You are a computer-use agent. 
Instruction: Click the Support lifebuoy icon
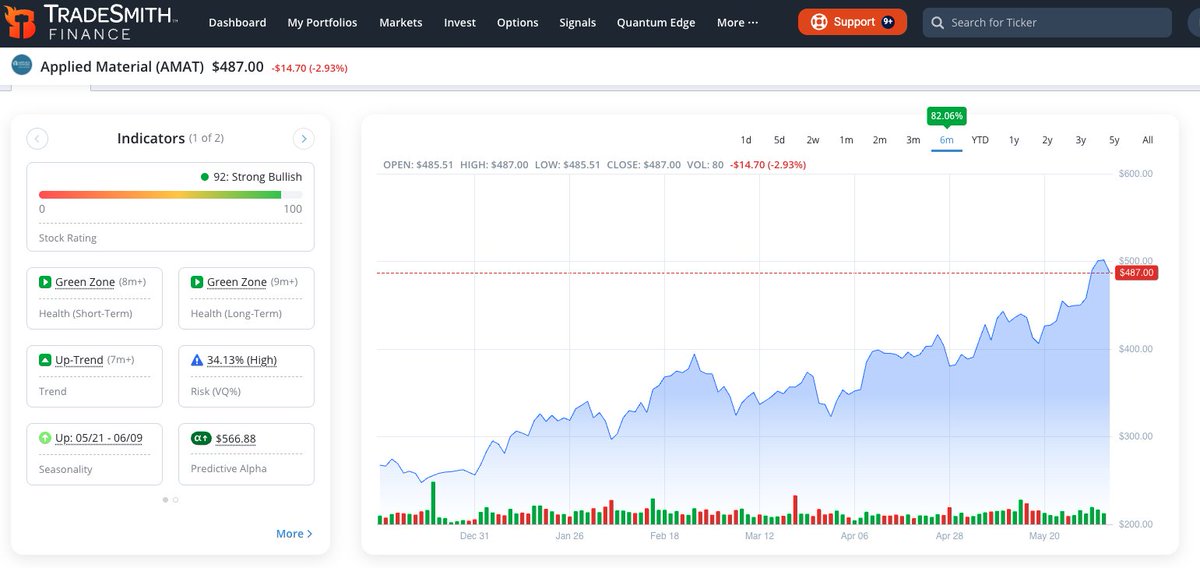[x=820, y=22]
